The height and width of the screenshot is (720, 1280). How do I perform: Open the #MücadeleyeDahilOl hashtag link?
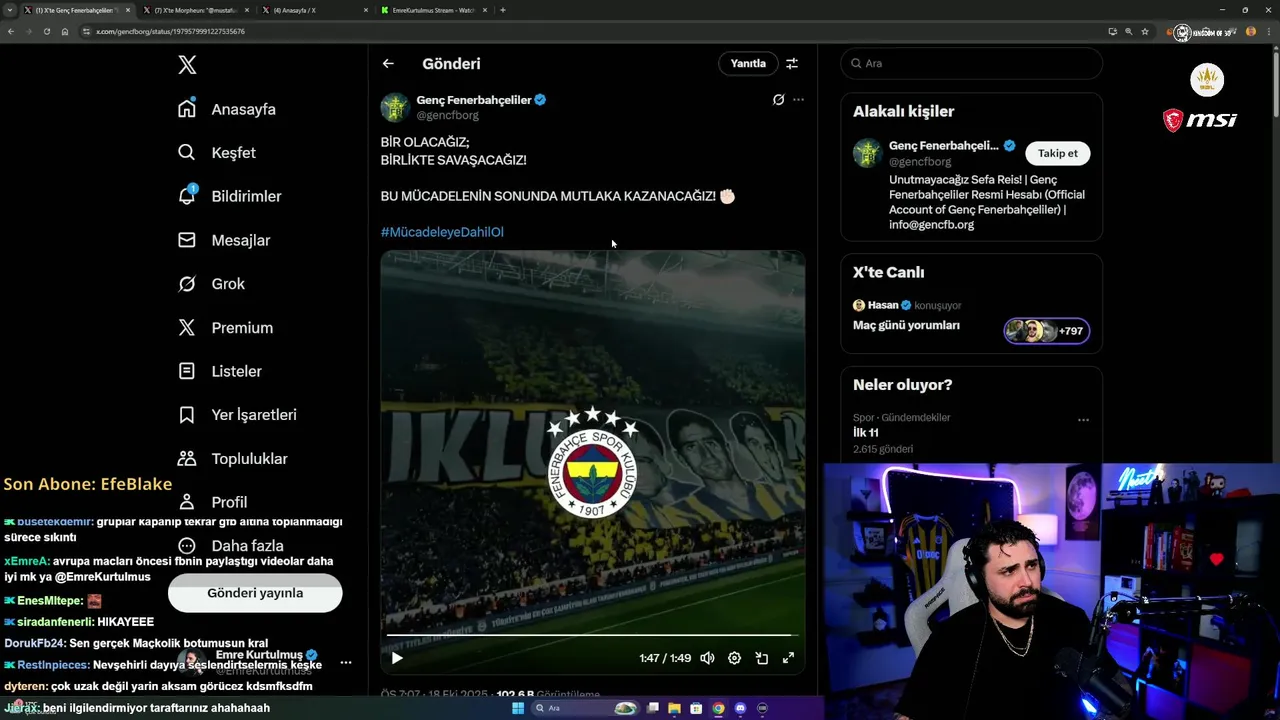(442, 232)
